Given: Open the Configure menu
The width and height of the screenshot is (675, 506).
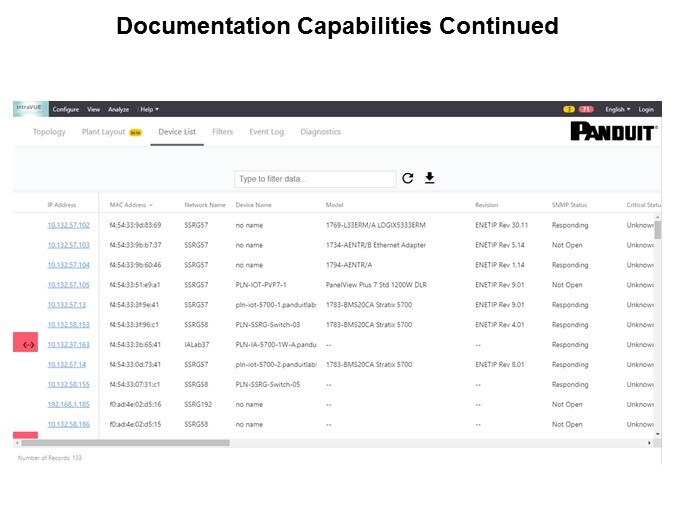Looking at the screenshot, I should [66, 109].
